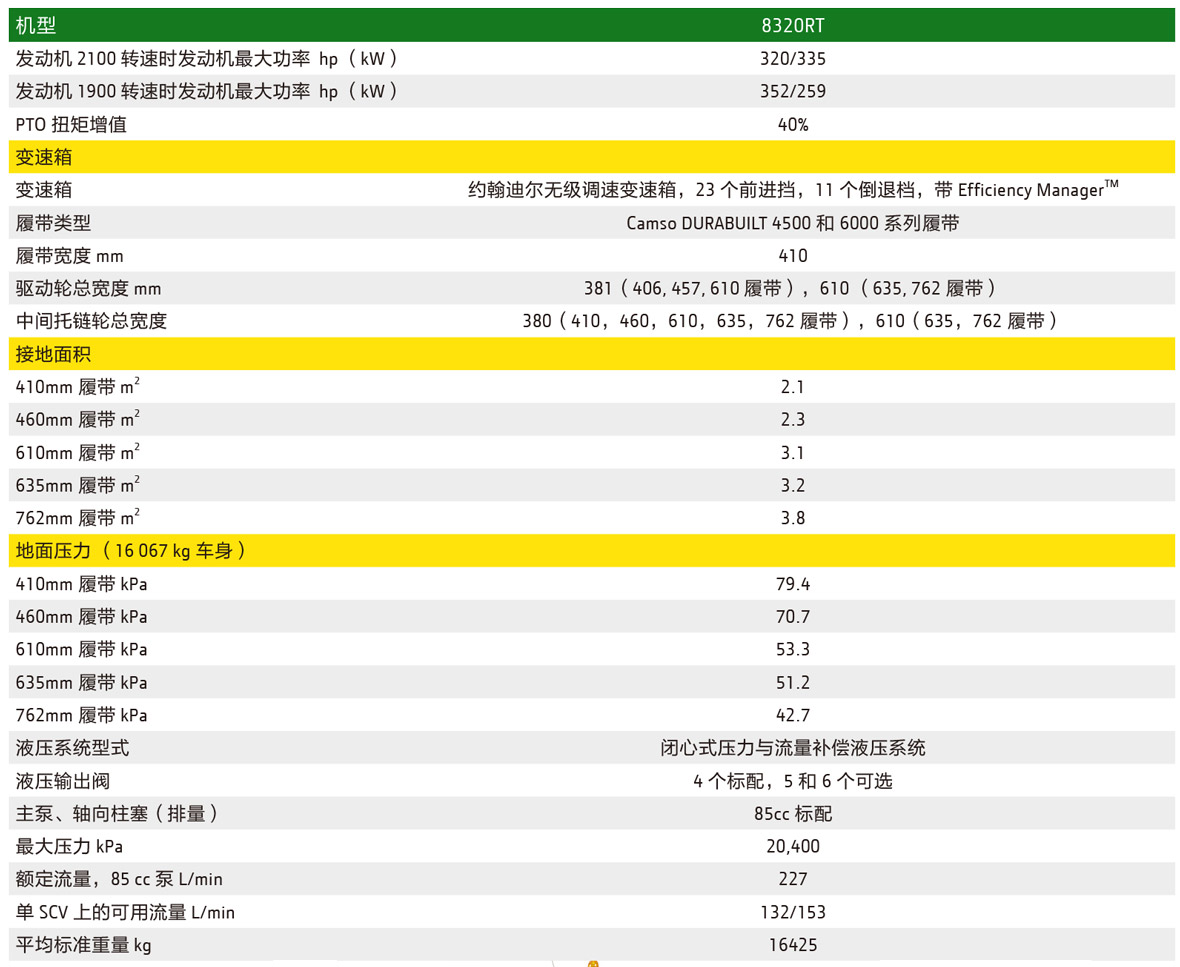
Task: Click the ground area value 3.1
Action: click(792, 452)
